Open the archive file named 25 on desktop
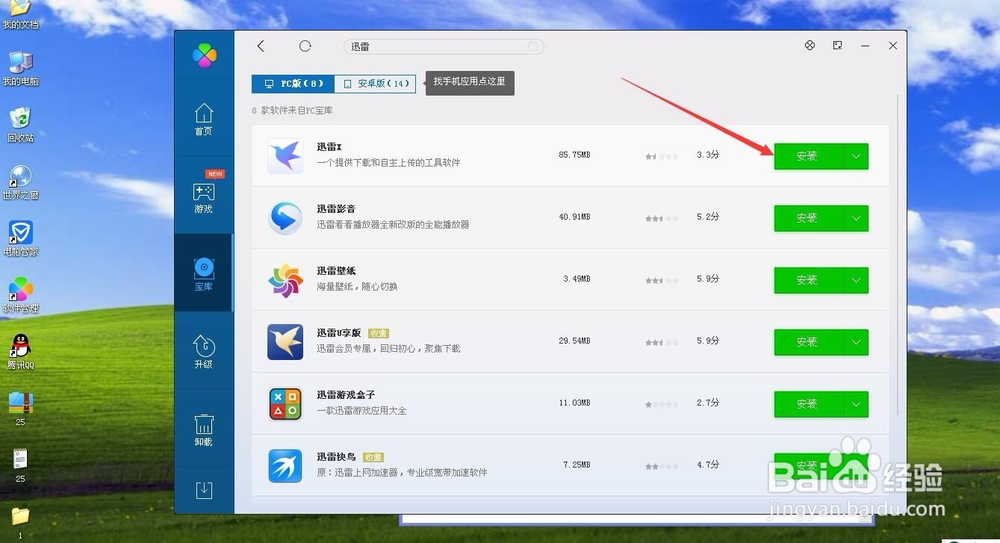 tap(20, 408)
